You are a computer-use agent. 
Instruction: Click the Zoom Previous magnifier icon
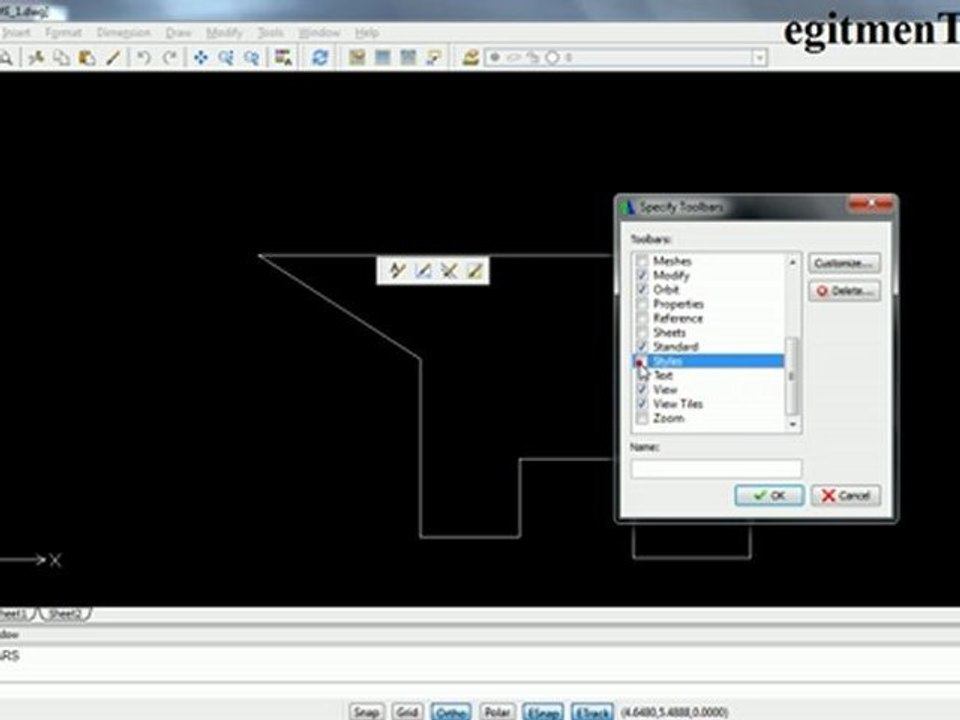click(252, 58)
